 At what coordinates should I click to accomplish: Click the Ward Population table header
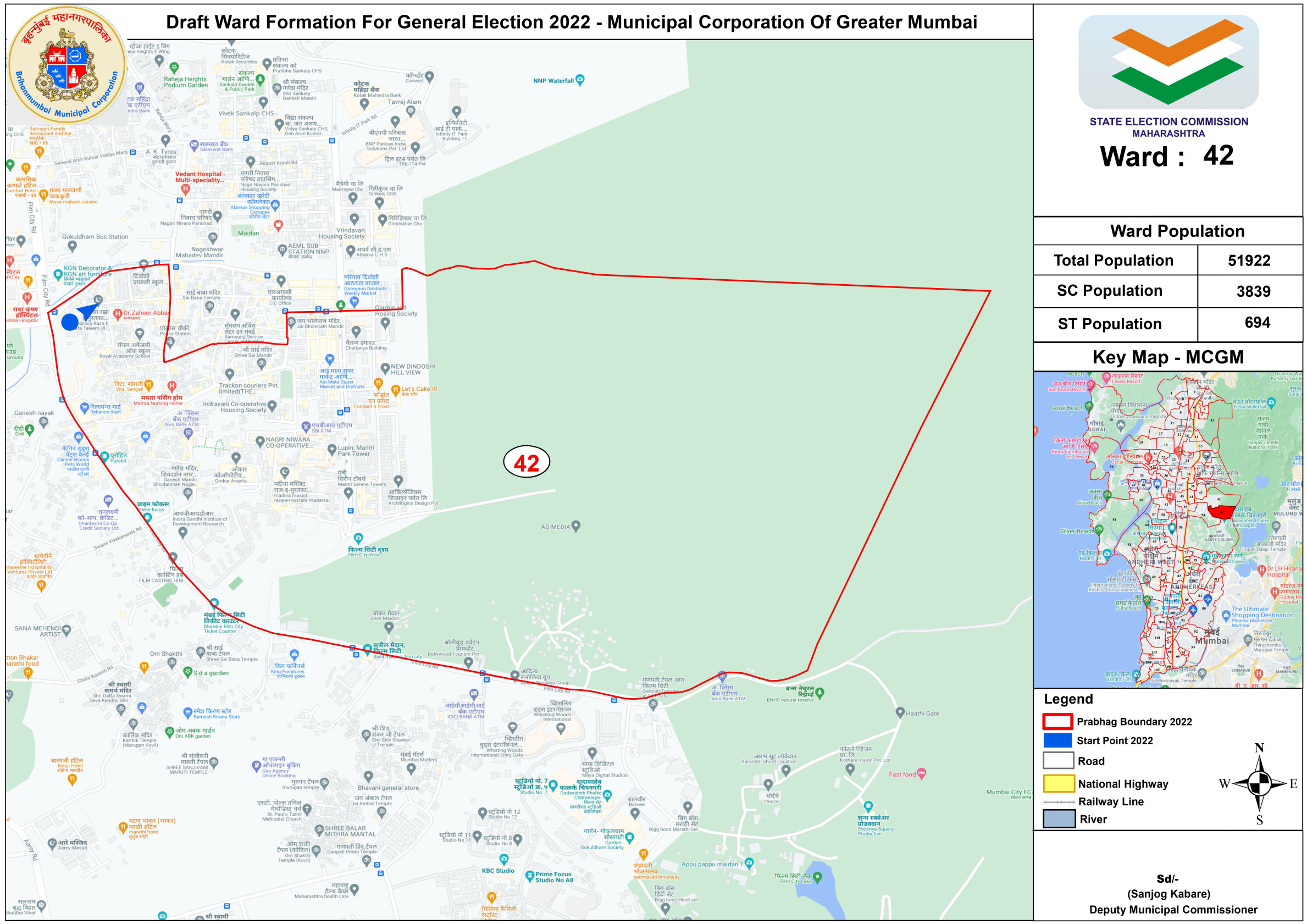[1177, 231]
